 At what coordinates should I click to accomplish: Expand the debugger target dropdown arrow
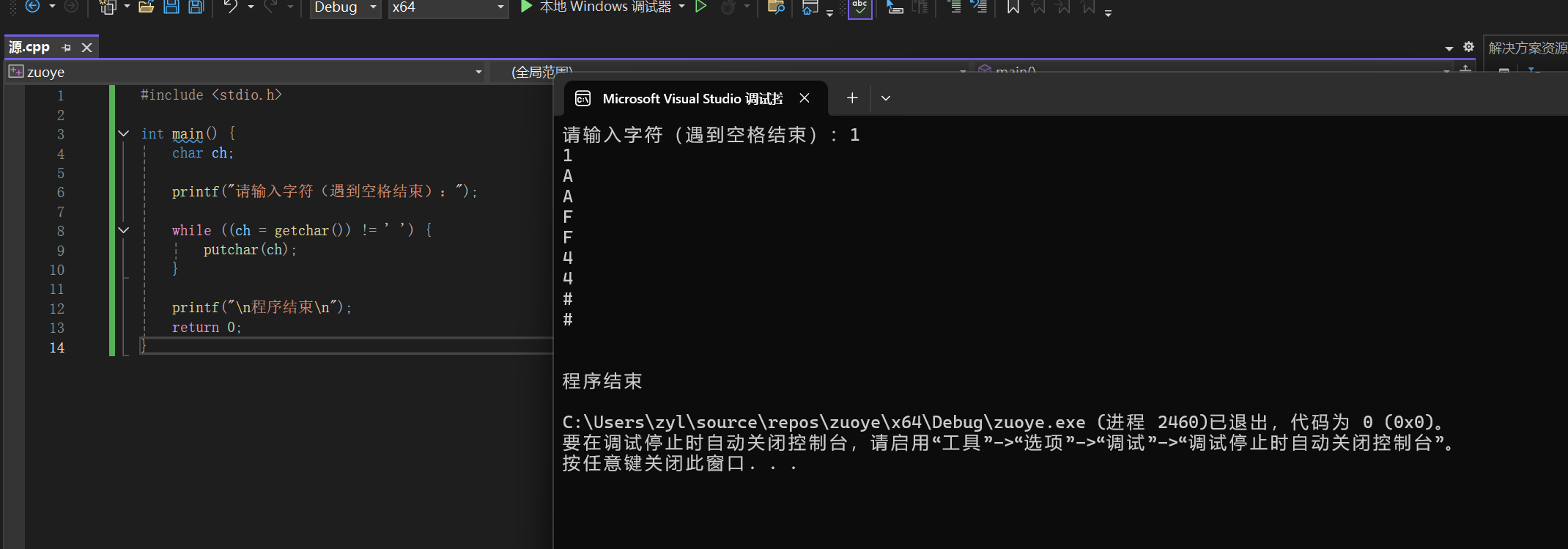682,7
